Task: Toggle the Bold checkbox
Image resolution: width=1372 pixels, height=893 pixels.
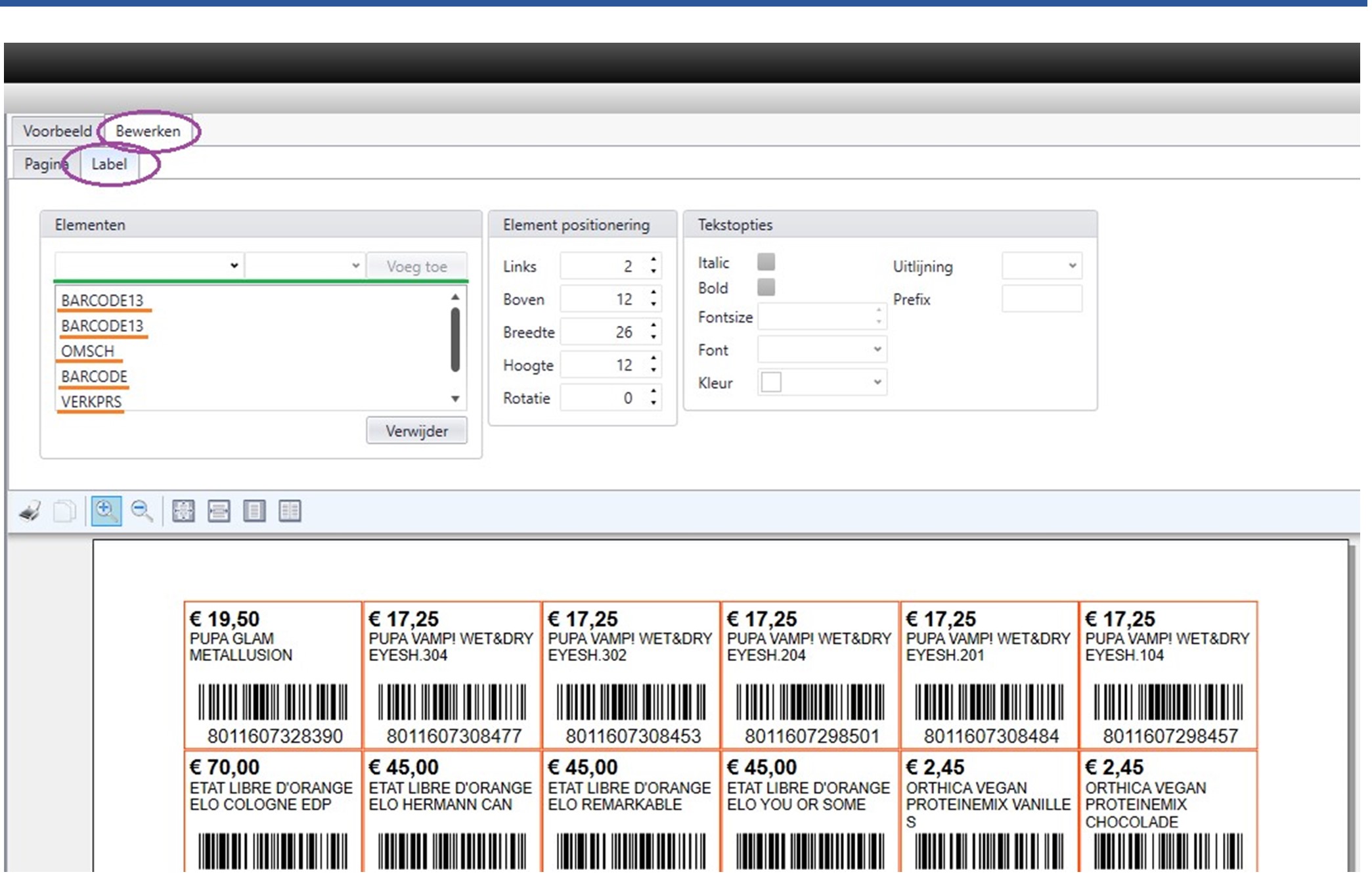Action: pyautogui.click(x=766, y=287)
